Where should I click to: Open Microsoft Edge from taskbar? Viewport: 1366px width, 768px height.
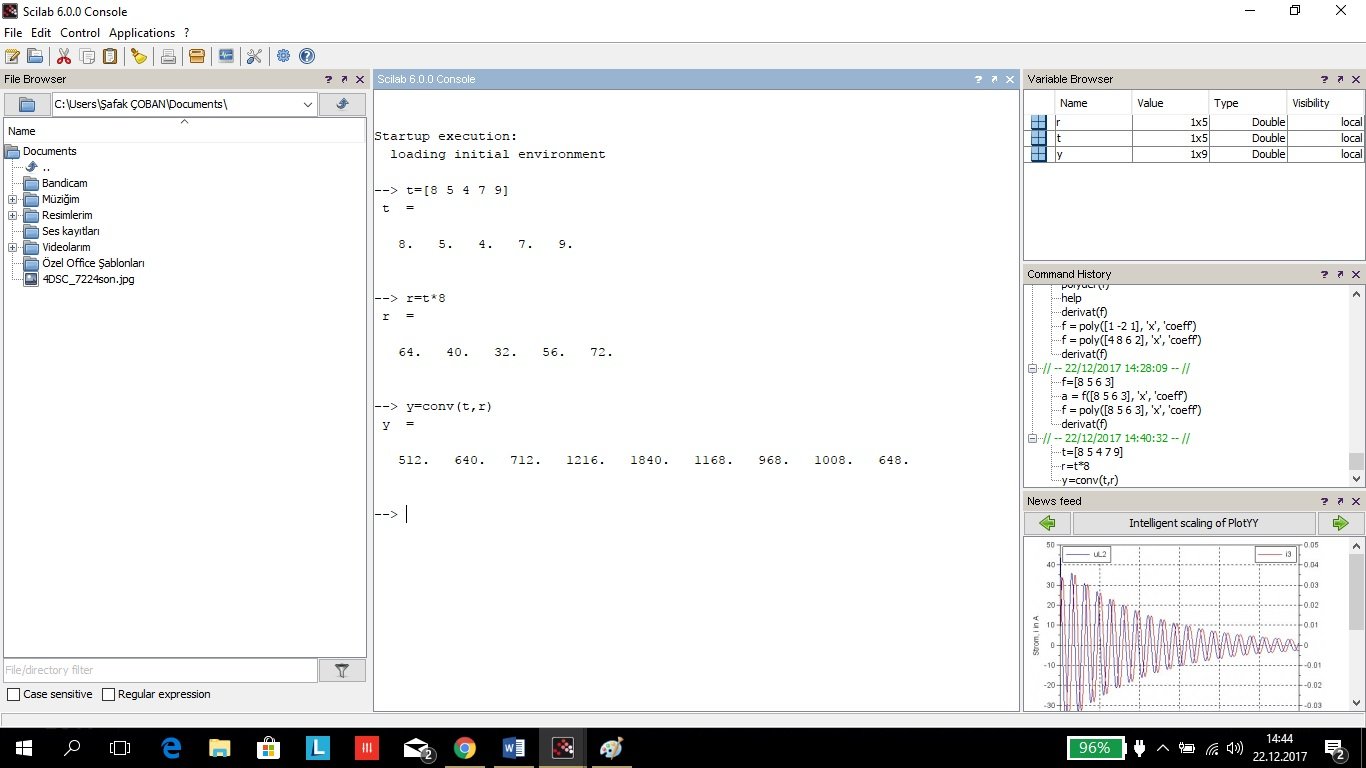pyautogui.click(x=171, y=748)
